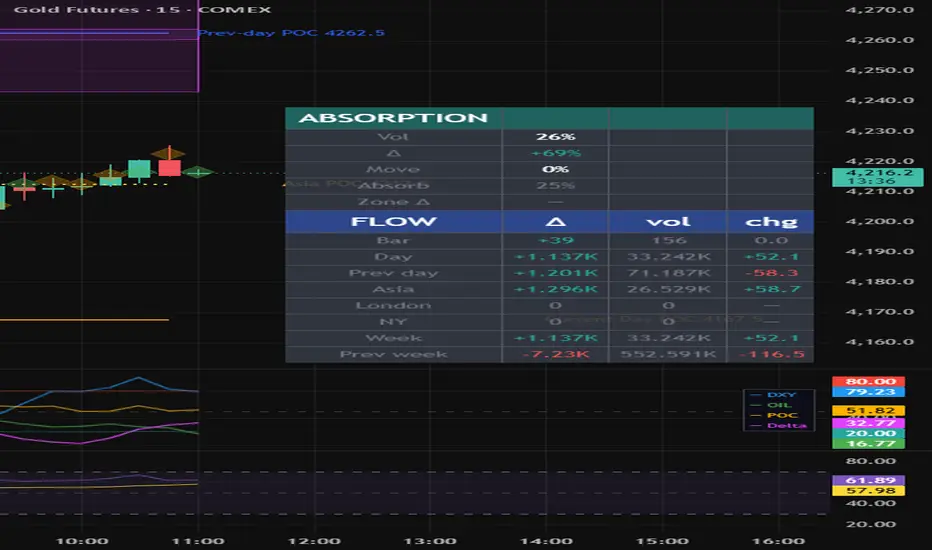Click the Prev week volume 552.591K
Image resolution: width=932 pixels, height=550 pixels.
coord(668,354)
